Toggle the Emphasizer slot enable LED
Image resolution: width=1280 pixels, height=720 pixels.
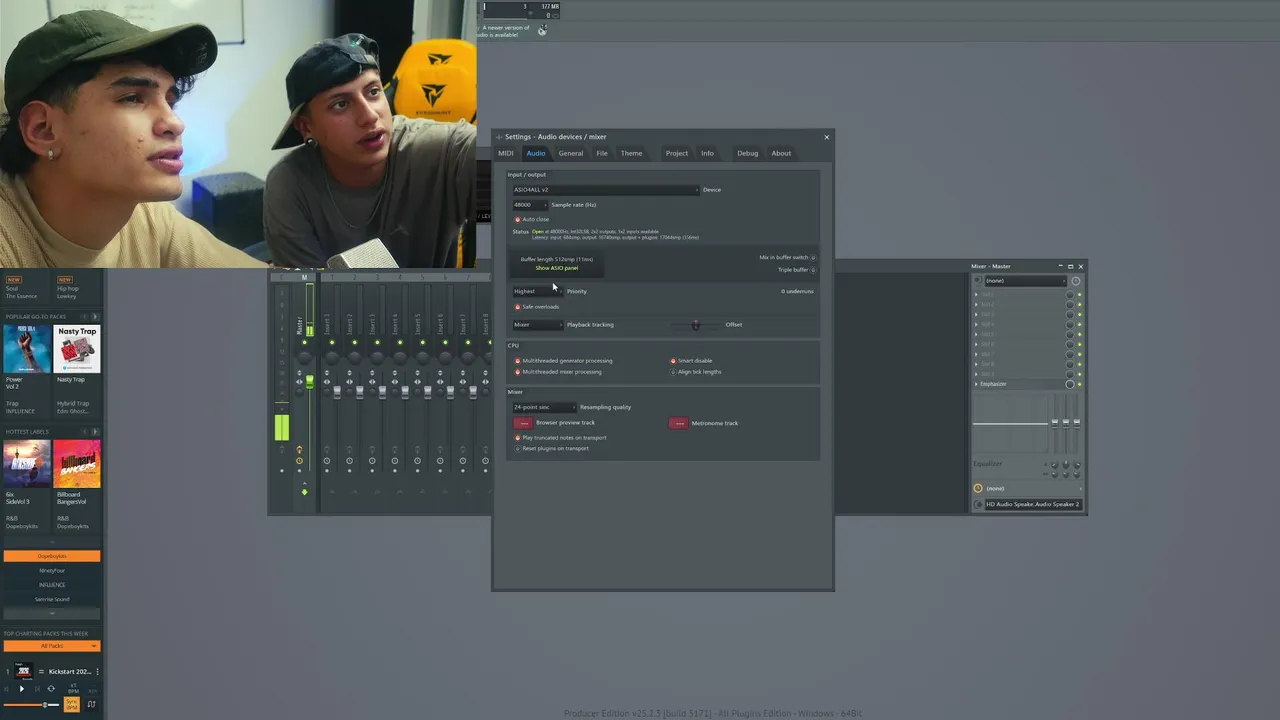pos(1079,384)
